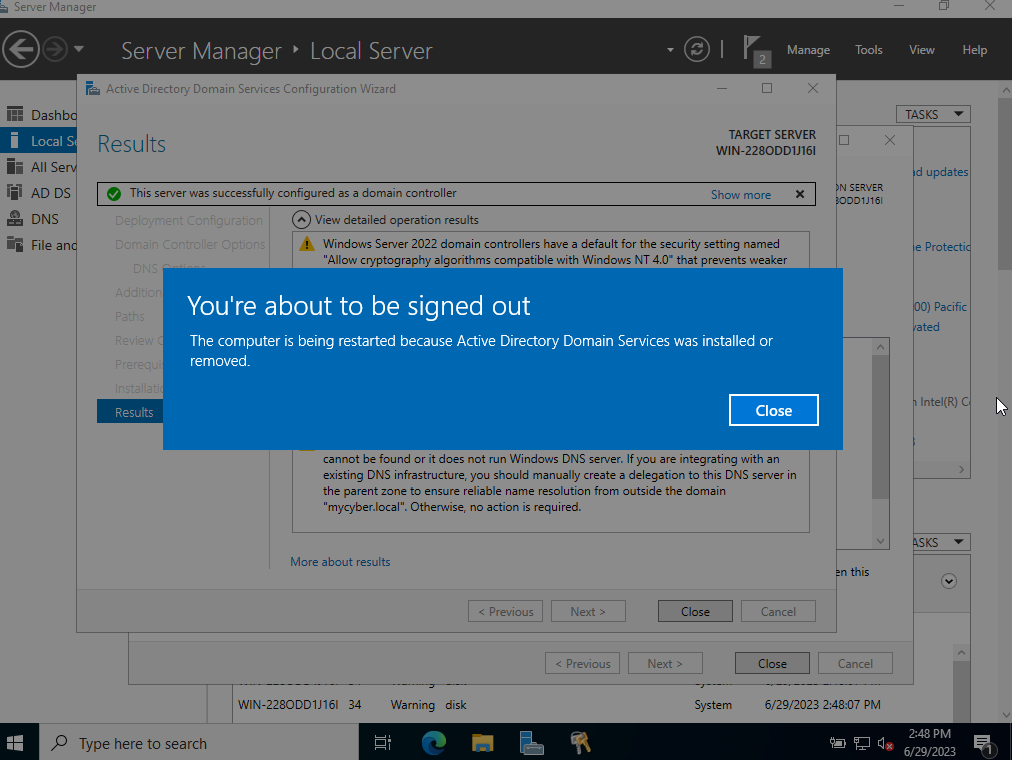Click Close in the background wizard window

click(x=772, y=663)
